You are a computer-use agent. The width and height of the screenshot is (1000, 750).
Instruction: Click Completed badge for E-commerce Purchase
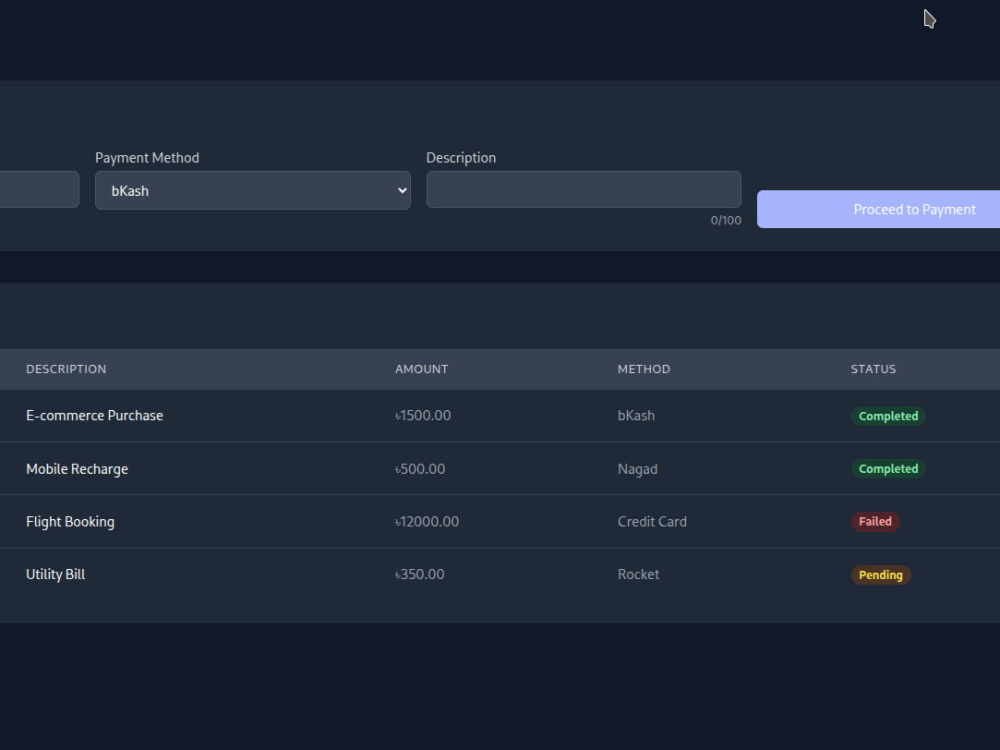888,416
